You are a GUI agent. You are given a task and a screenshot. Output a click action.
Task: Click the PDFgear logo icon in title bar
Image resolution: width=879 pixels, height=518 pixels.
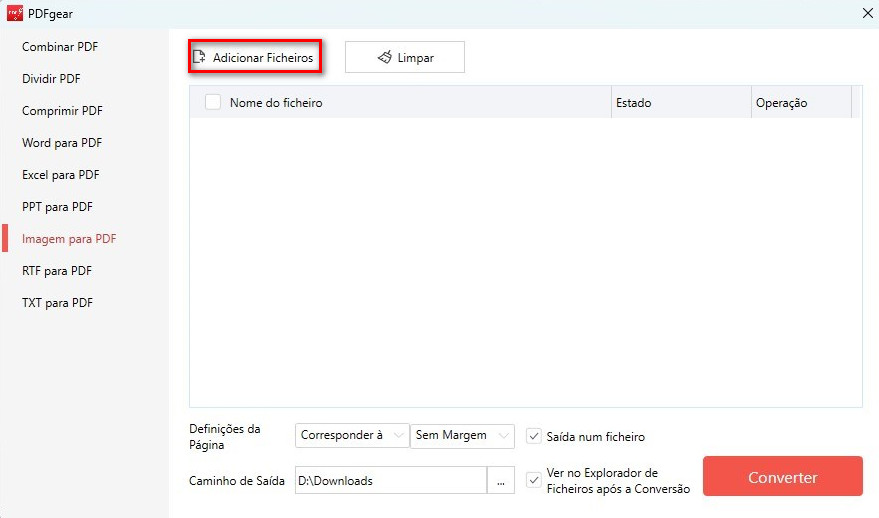click(15, 13)
